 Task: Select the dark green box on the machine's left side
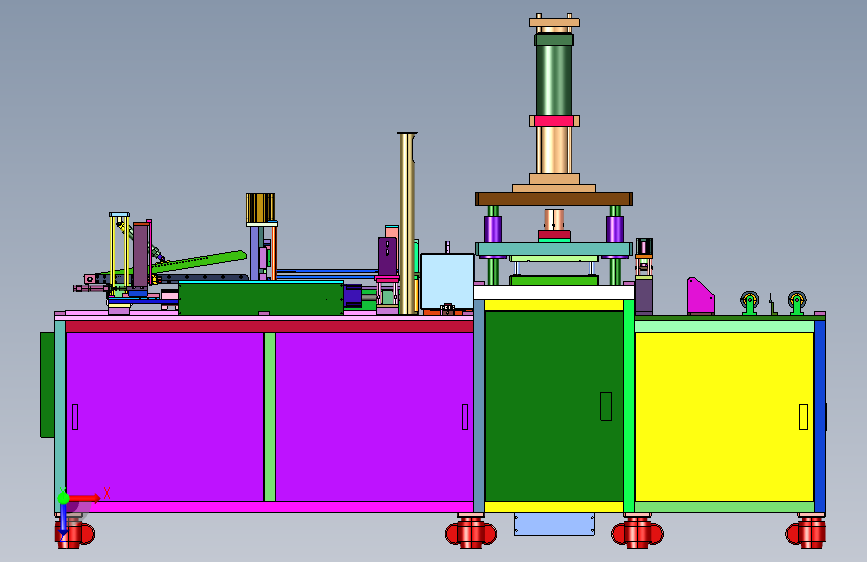[x=47, y=385]
